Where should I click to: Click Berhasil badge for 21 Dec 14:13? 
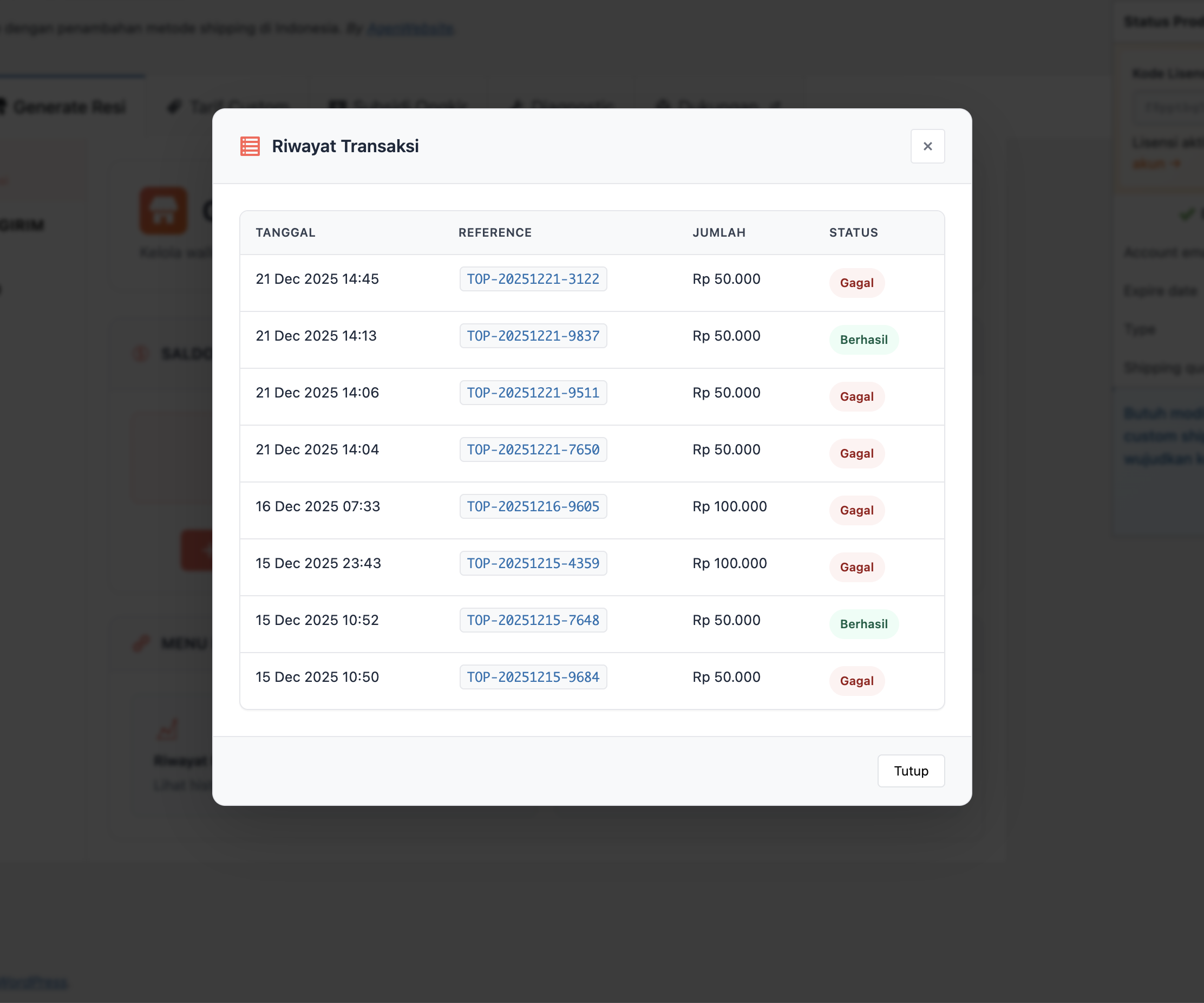pos(863,340)
